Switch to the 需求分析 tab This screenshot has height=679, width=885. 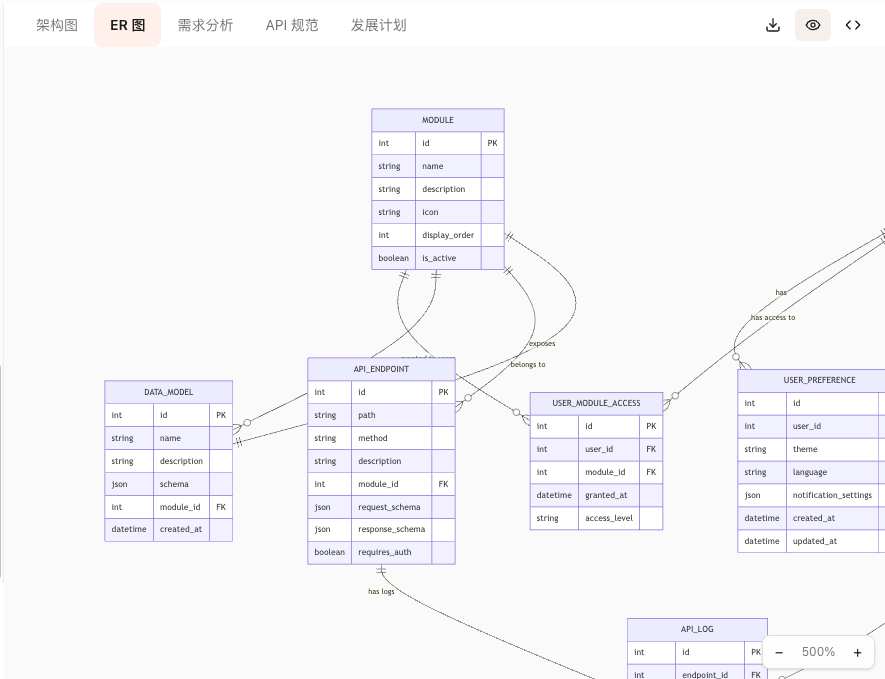pos(205,25)
